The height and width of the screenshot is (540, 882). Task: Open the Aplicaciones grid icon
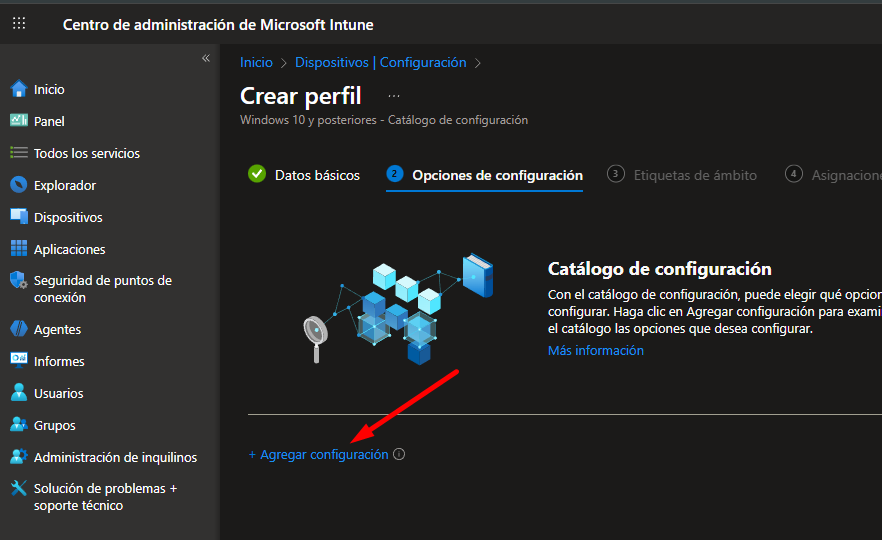pos(18,249)
